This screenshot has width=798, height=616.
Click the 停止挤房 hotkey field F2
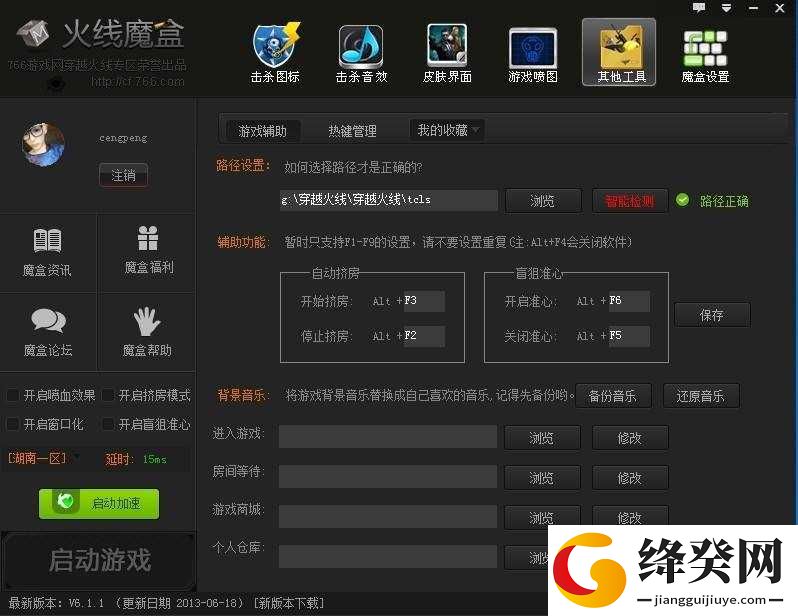pos(424,336)
